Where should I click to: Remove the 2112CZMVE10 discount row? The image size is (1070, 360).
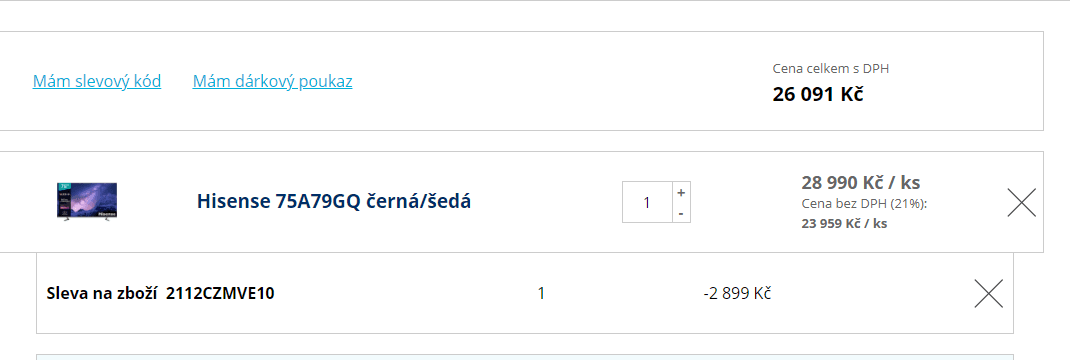989,294
